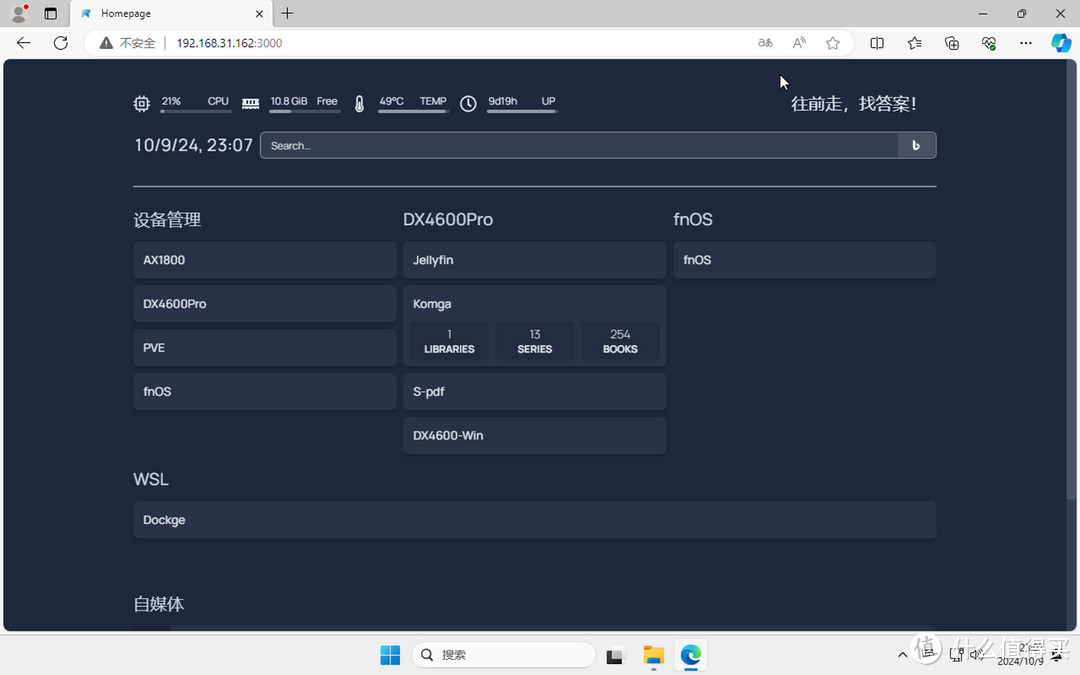
Task: Click the Bing search icon in the search bar
Action: tap(916, 145)
